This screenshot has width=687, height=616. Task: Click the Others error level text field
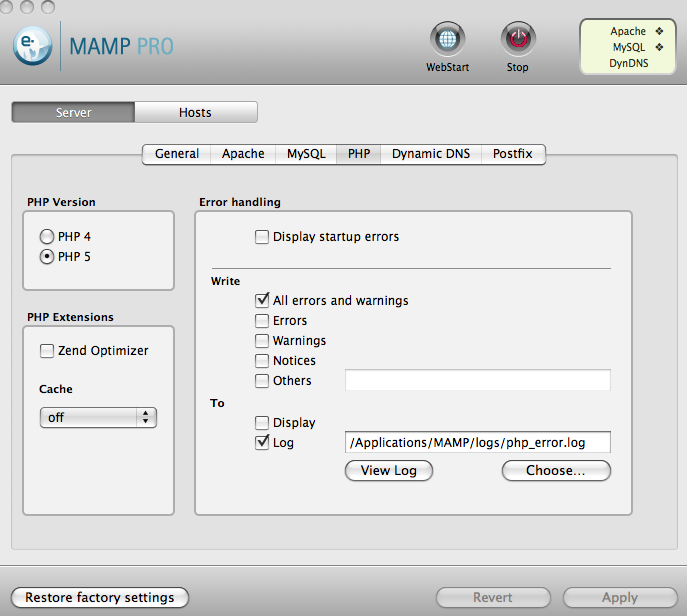pyautogui.click(x=478, y=380)
